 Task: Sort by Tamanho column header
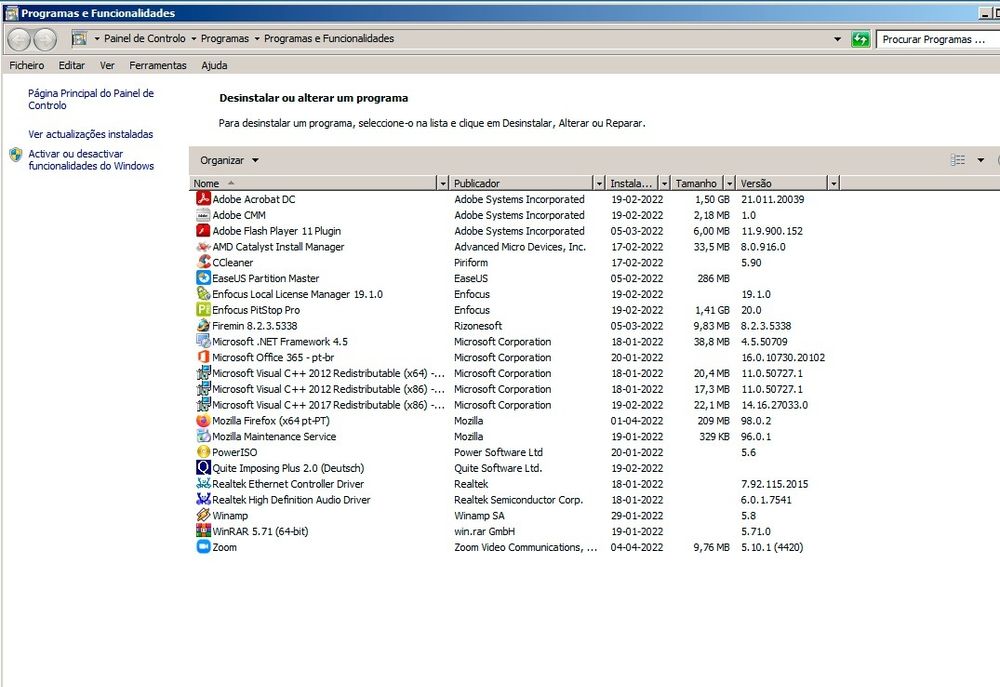tap(698, 184)
